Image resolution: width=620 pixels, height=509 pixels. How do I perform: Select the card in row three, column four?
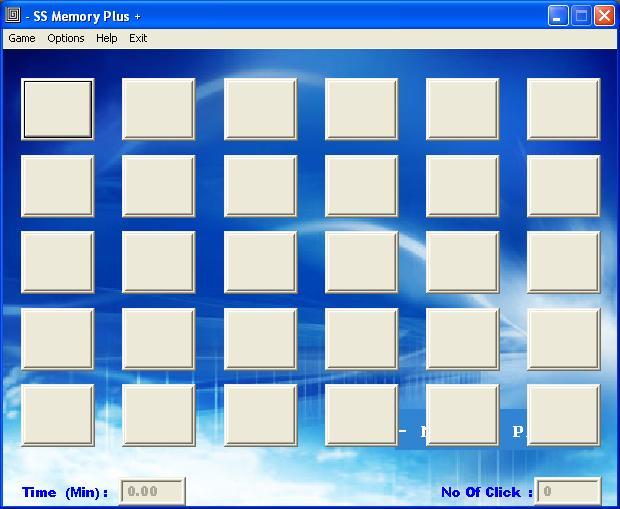361,262
